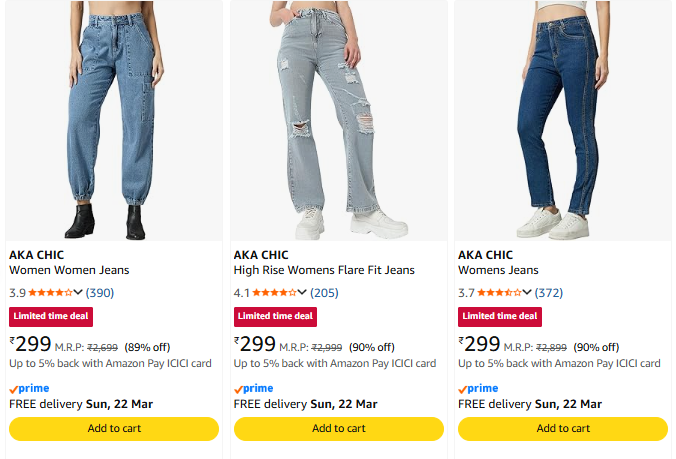Click the Limited time deal badge on Womens Jeans
The height and width of the screenshot is (459, 676).
click(x=499, y=317)
